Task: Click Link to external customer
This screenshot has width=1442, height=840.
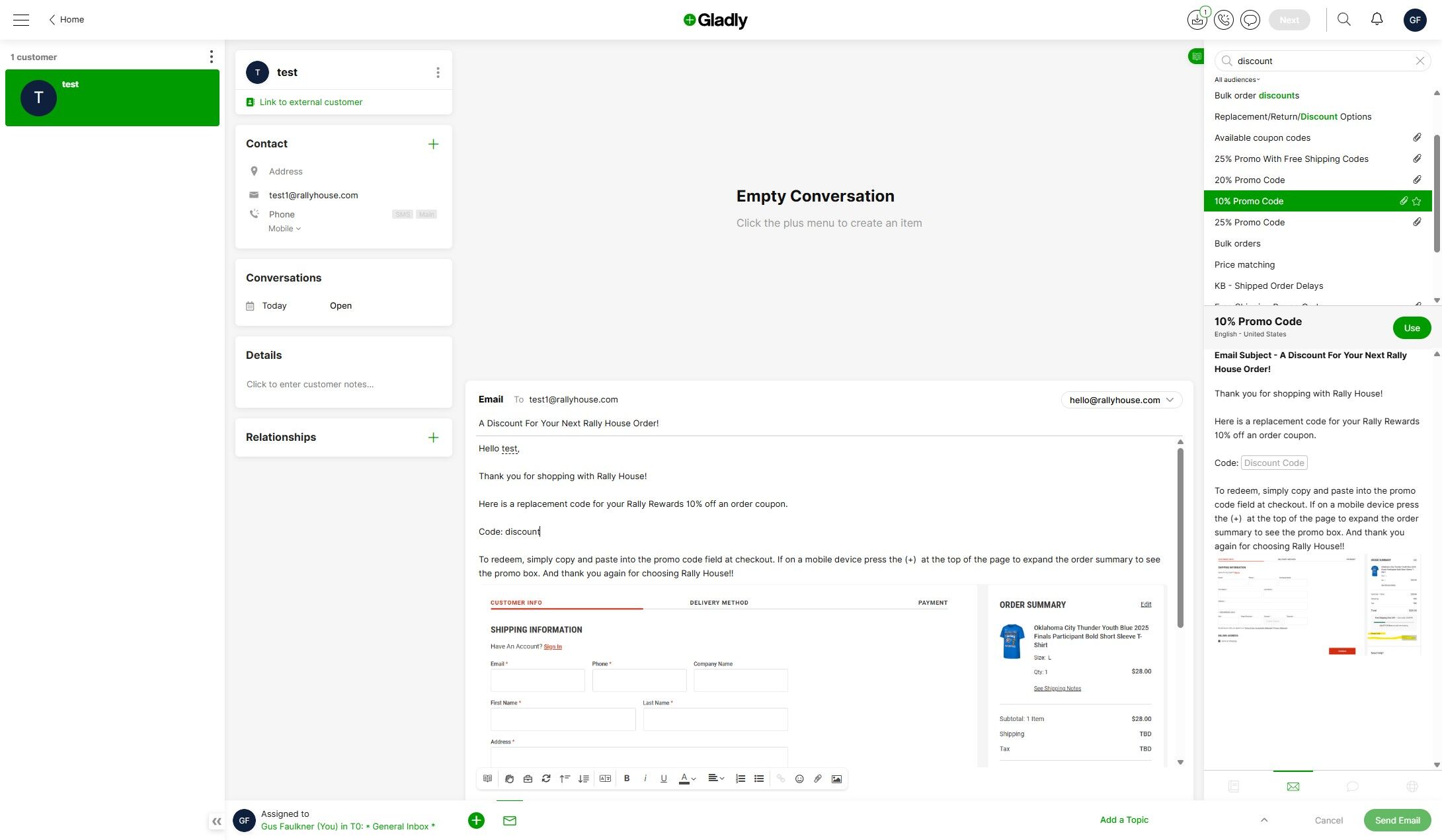Action: point(304,102)
